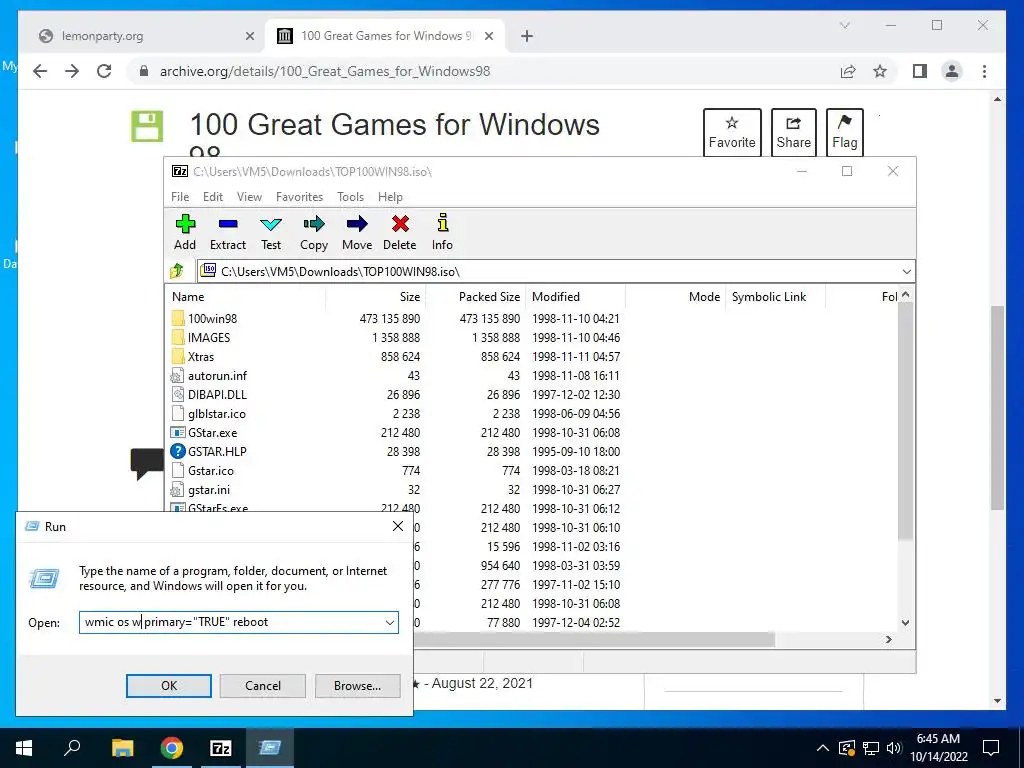Open the Windows Start menu
This screenshot has width=1024, height=768.
pos(24,748)
